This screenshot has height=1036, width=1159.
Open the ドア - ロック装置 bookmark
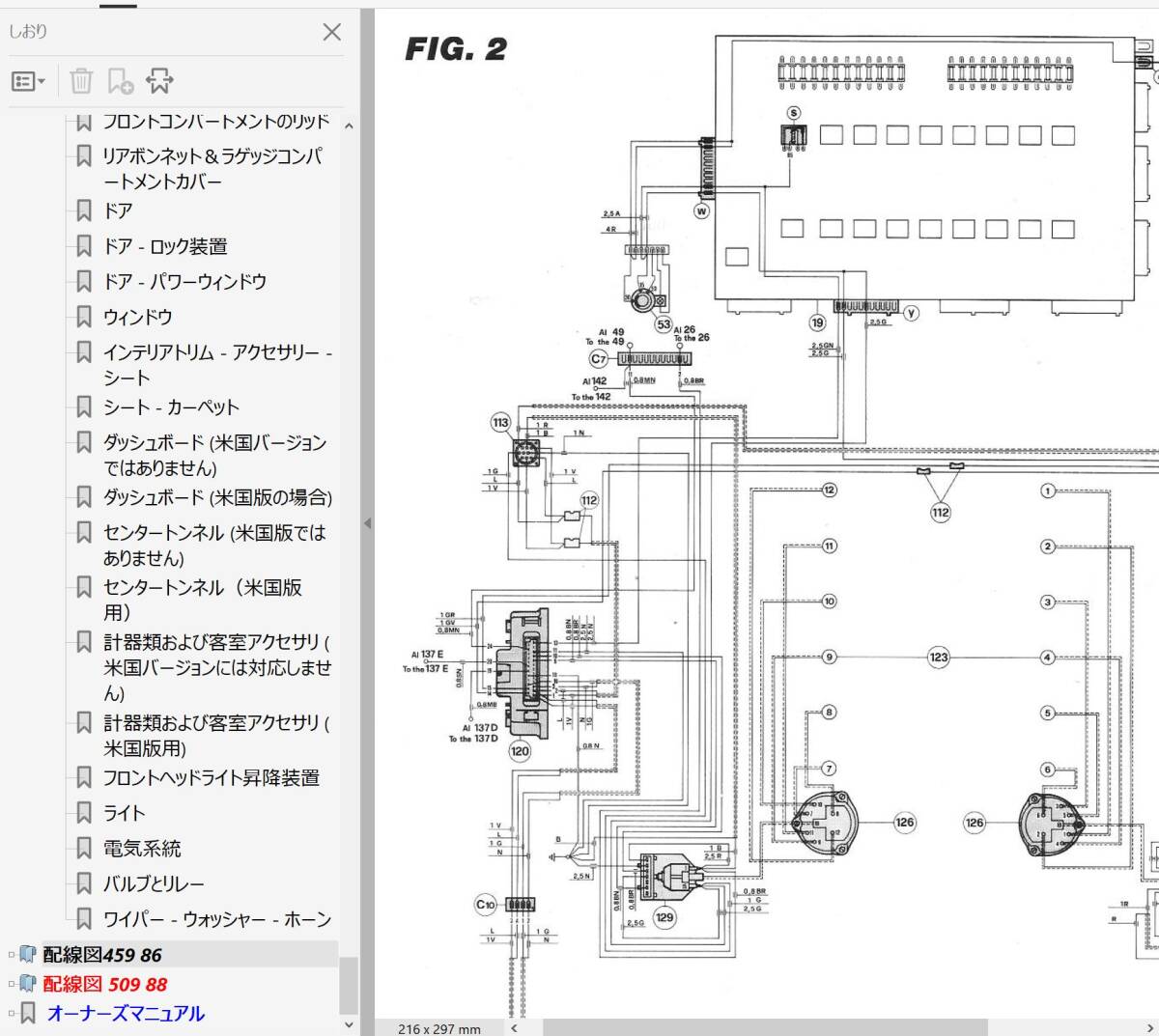[165, 246]
